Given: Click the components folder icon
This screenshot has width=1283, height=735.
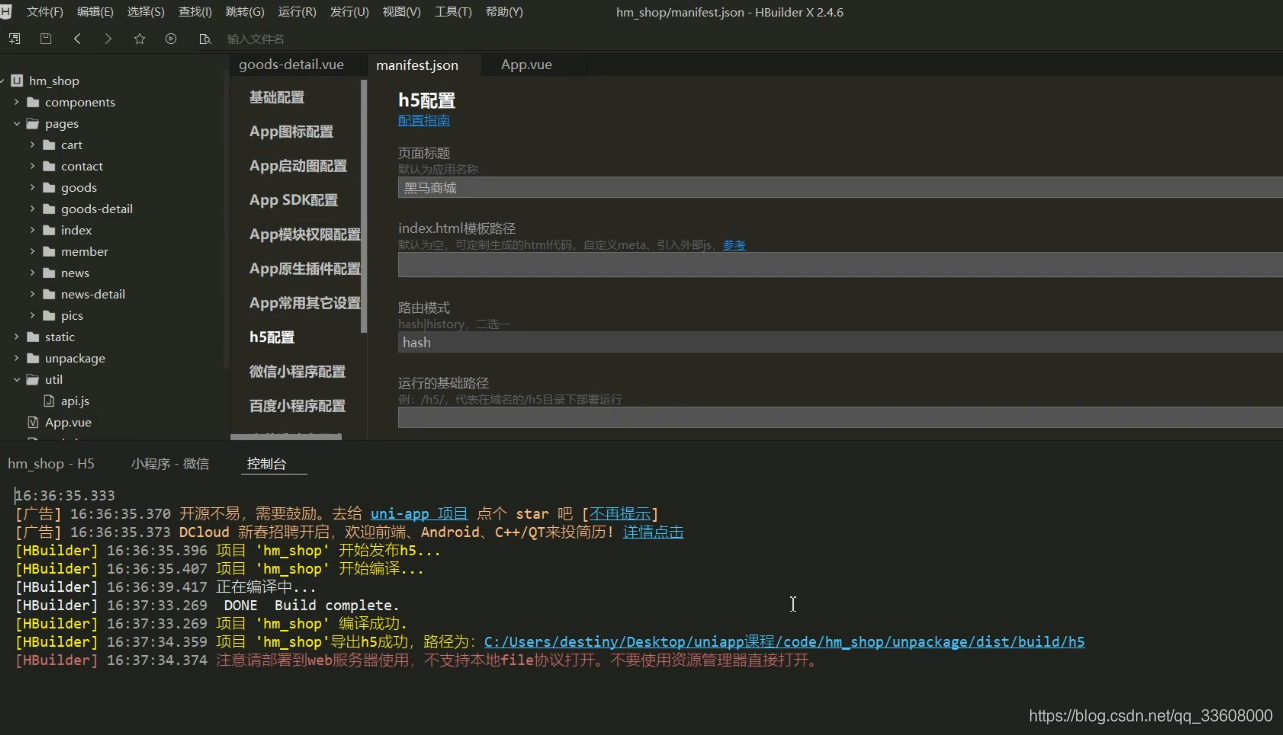Looking at the screenshot, I should (x=33, y=102).
